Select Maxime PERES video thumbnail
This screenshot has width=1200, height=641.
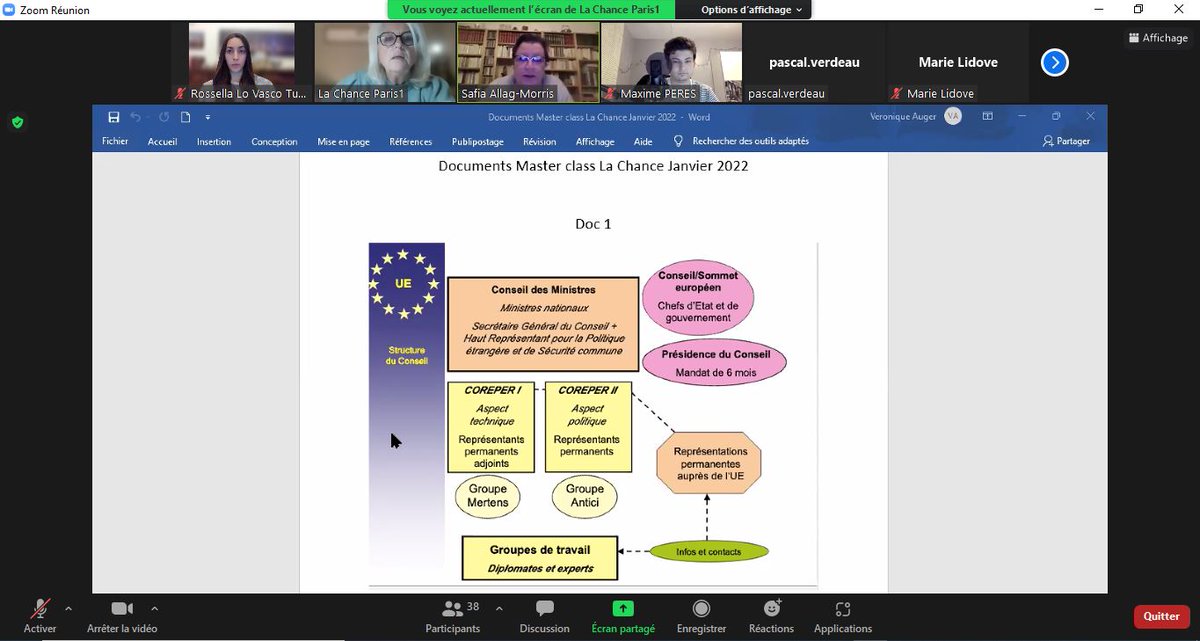pos(671,62)
